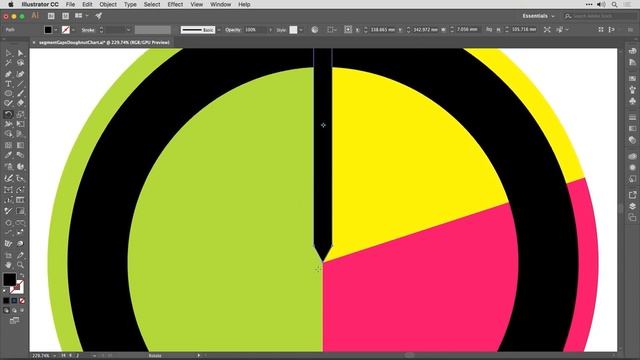Open the Edit menu
Viewport: 640px width, 360px height.
[x=87, y=4]
